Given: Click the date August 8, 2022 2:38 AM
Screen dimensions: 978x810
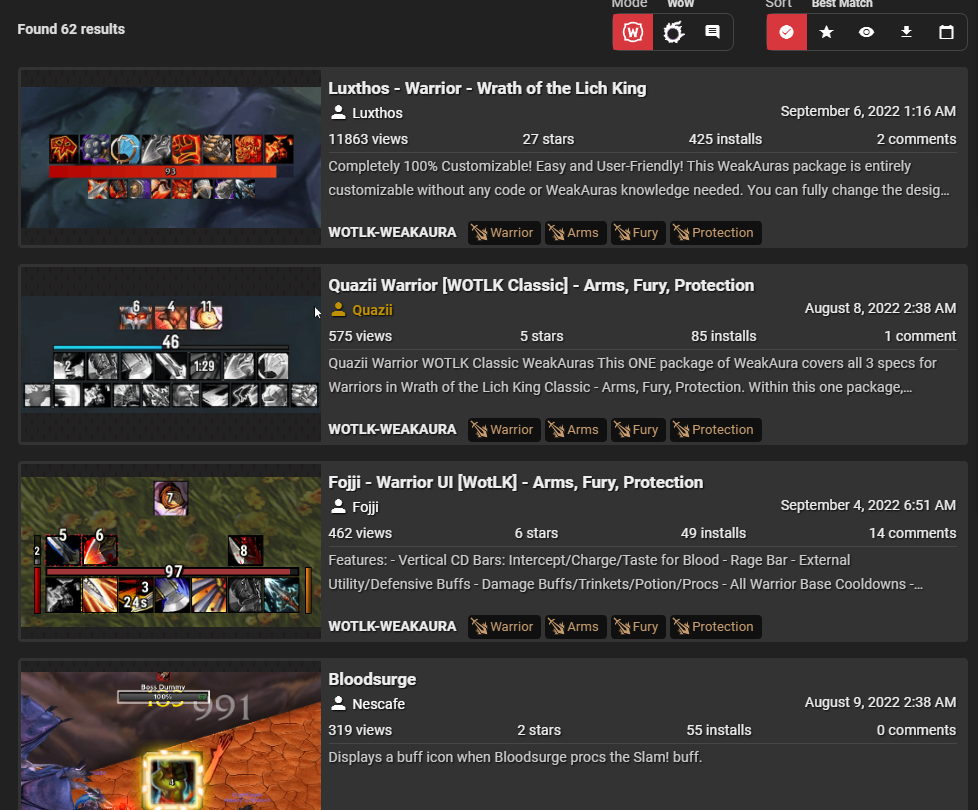Looking at the screenshot, I should 880,308.
